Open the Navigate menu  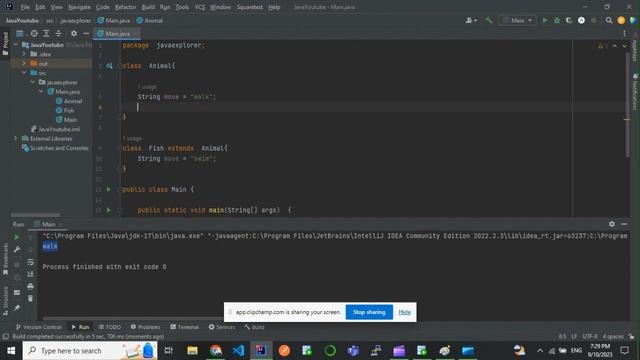click(79, 7)
